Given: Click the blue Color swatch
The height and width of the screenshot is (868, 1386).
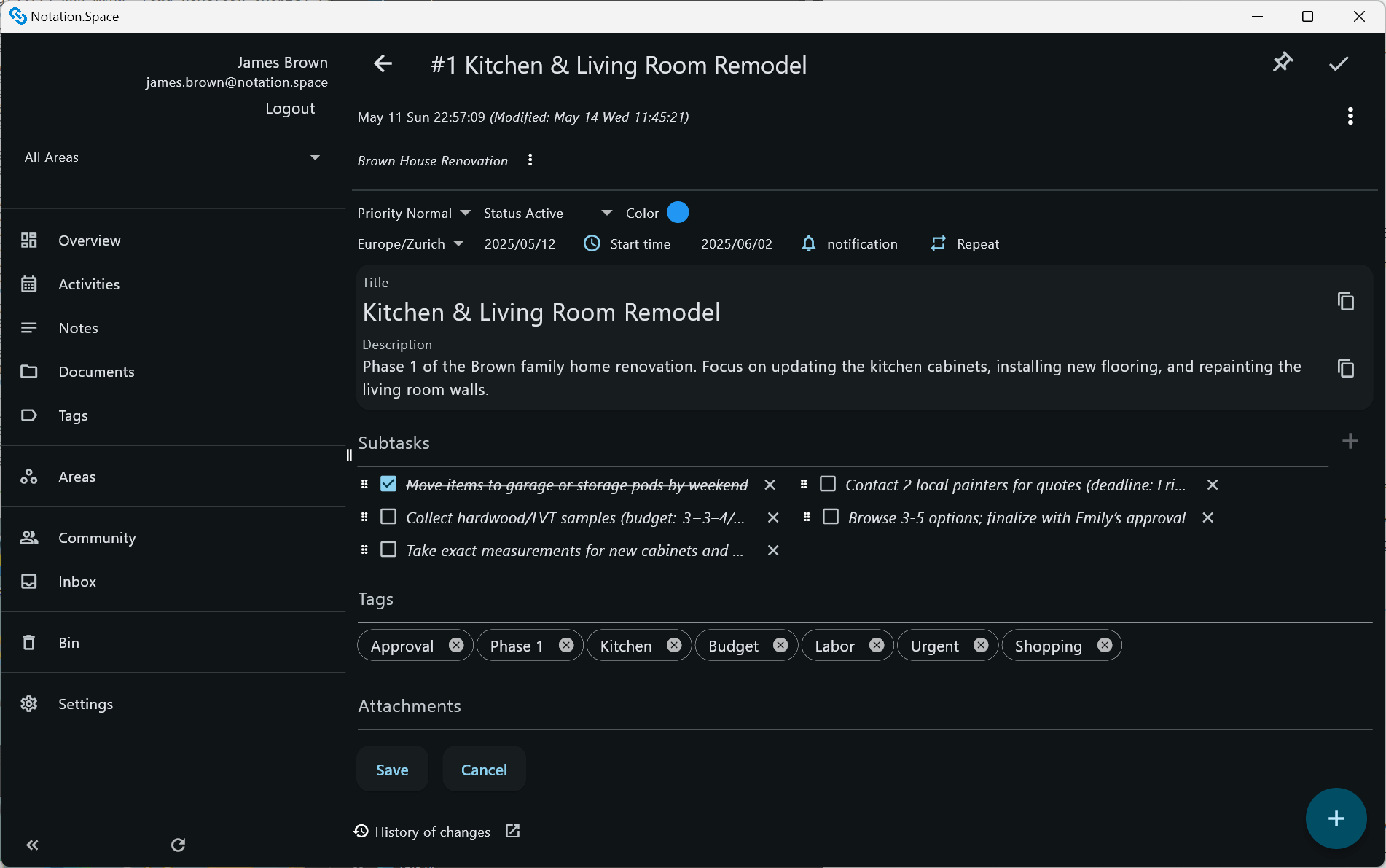Looking at the screenshot, I should (x=678, y=212).
